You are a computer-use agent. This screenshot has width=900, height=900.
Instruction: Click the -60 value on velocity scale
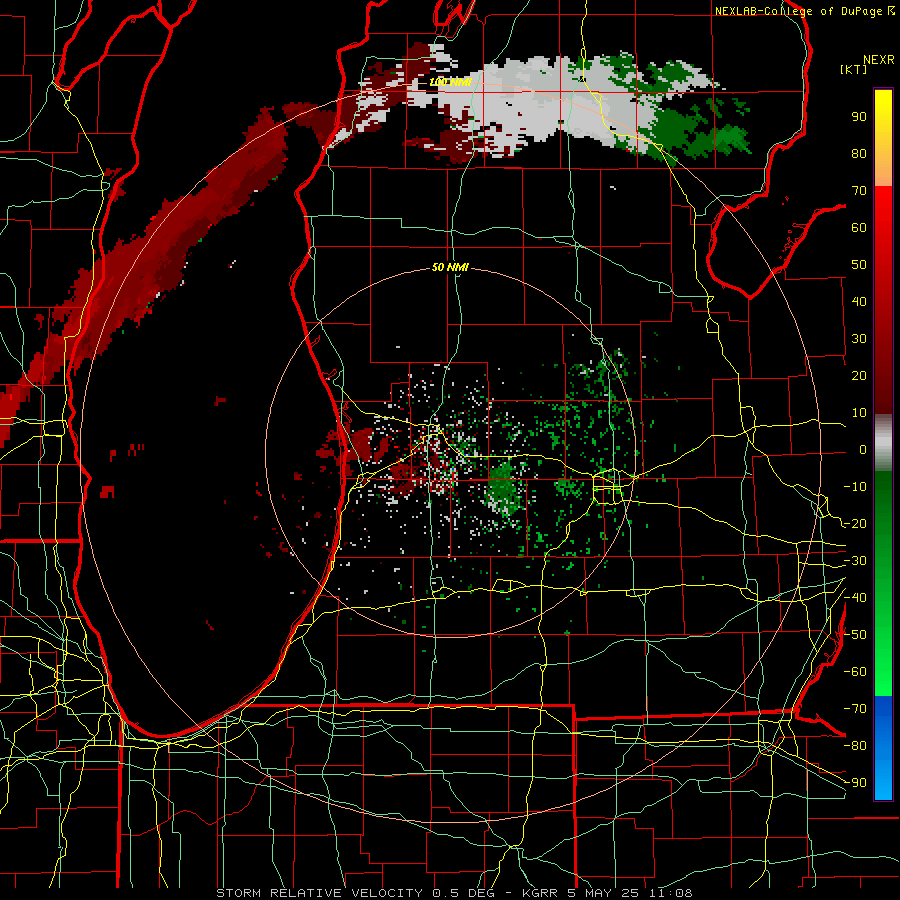tap(855, 672)
